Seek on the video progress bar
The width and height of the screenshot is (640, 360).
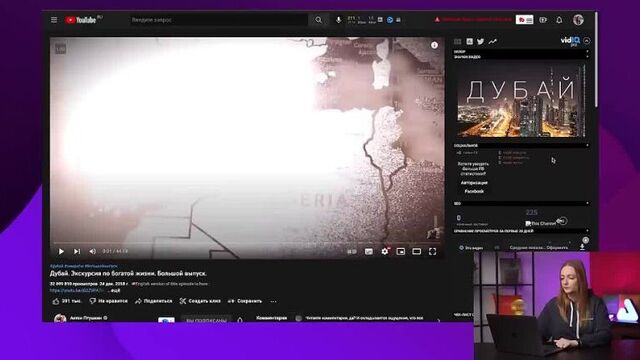247,244
